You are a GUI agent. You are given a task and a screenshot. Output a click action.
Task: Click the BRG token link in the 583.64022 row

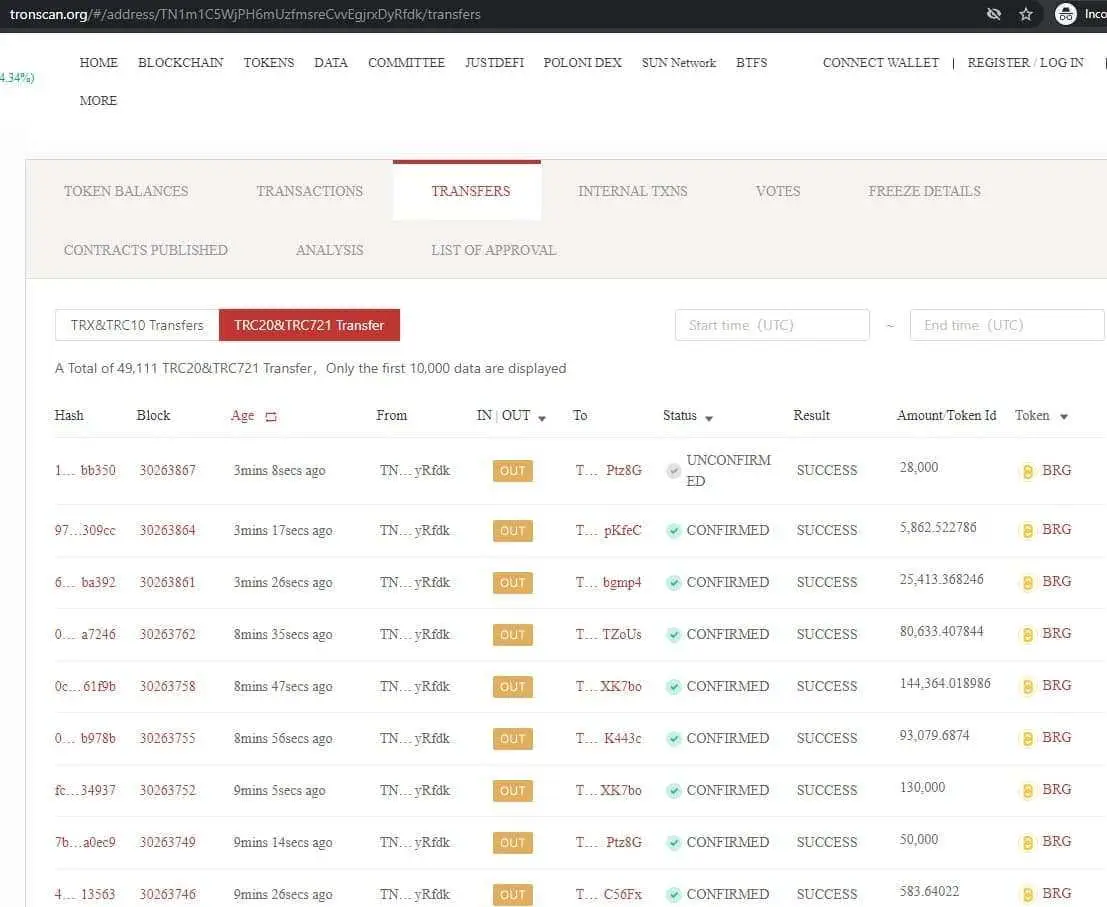coord(1057,893)
